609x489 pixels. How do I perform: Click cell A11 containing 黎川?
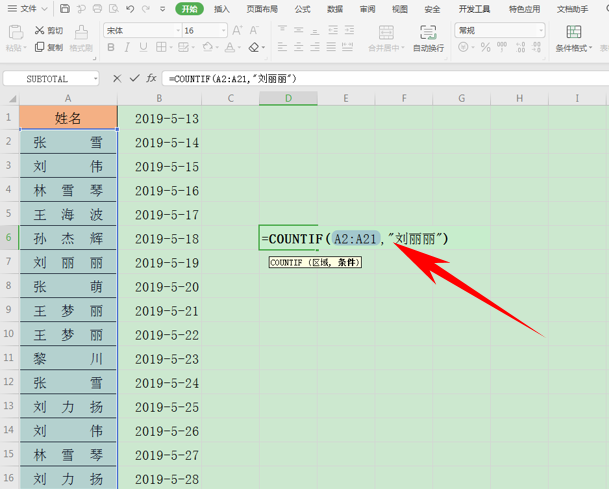click(x=68, y=358)
